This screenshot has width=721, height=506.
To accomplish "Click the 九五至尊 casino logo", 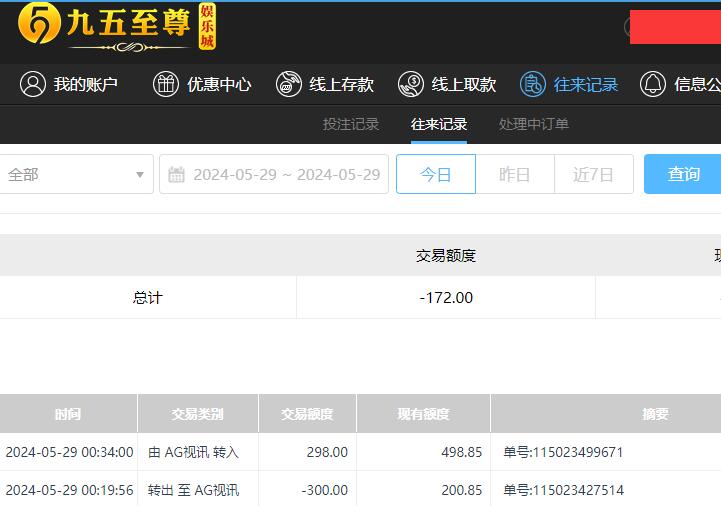I will pyautogui.click(x=117, y=26).
